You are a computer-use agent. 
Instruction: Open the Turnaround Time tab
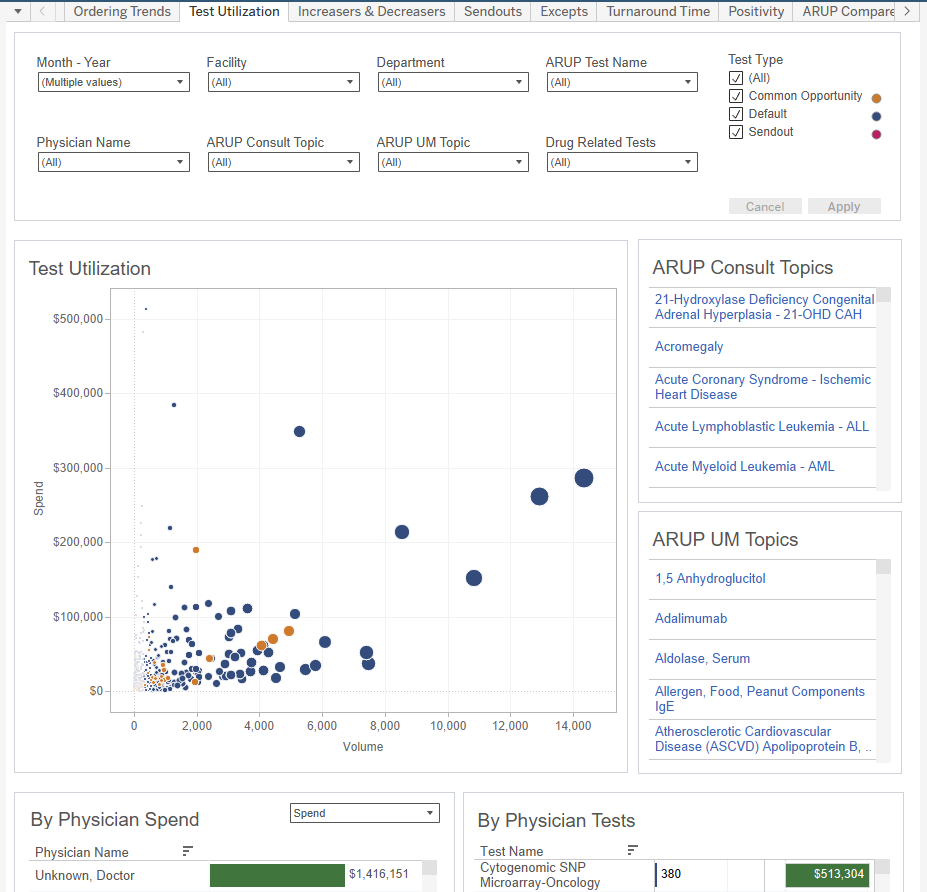pyautogui.click(x=657, y=11)
